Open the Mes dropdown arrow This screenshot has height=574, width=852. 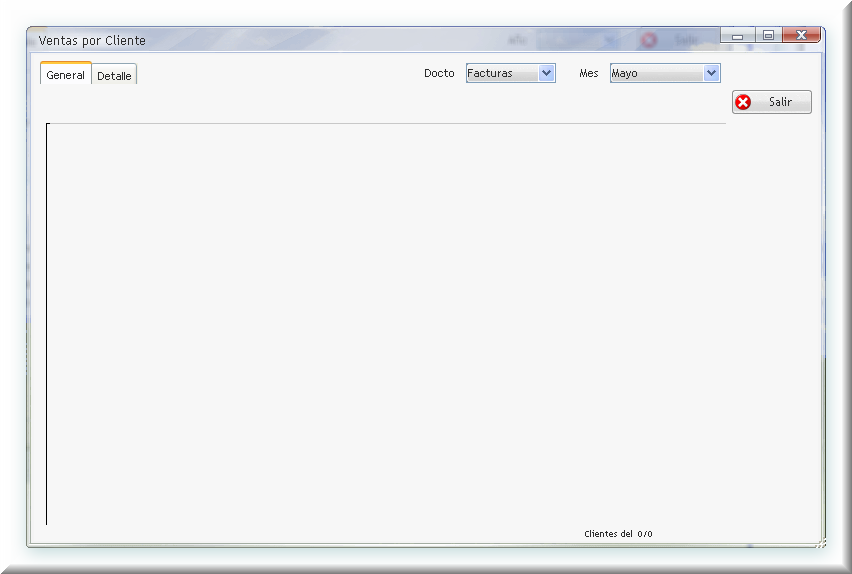[x=711, y=73]
